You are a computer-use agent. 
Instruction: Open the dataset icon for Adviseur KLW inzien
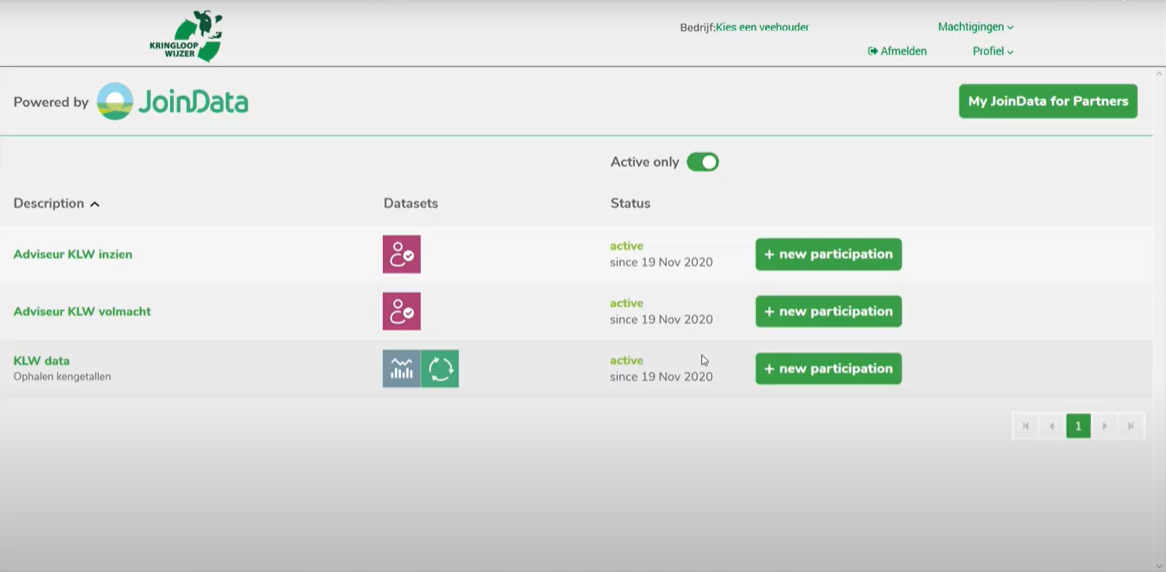[x=402, y=254]
